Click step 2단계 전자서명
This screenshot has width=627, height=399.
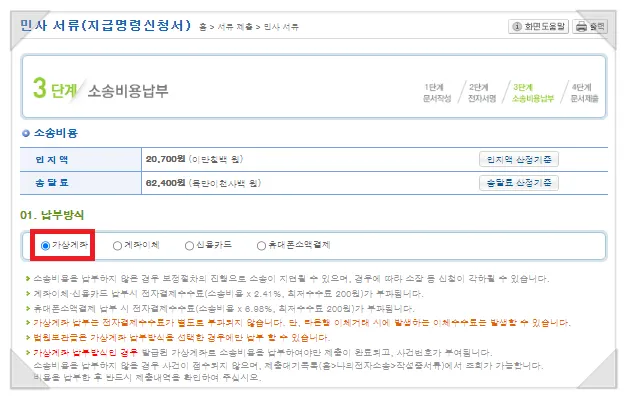[482, 93]
